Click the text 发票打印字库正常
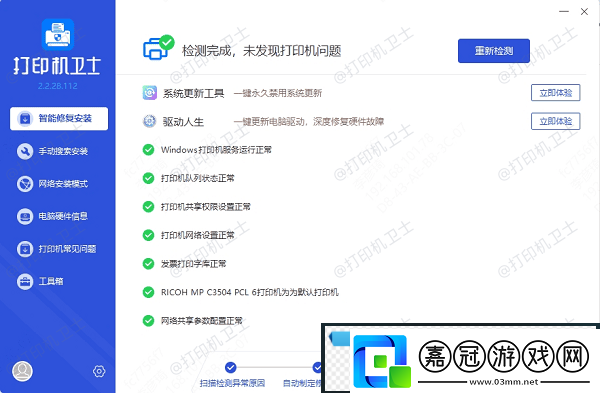Screen dimensions: 600x393 coord(193,264)
